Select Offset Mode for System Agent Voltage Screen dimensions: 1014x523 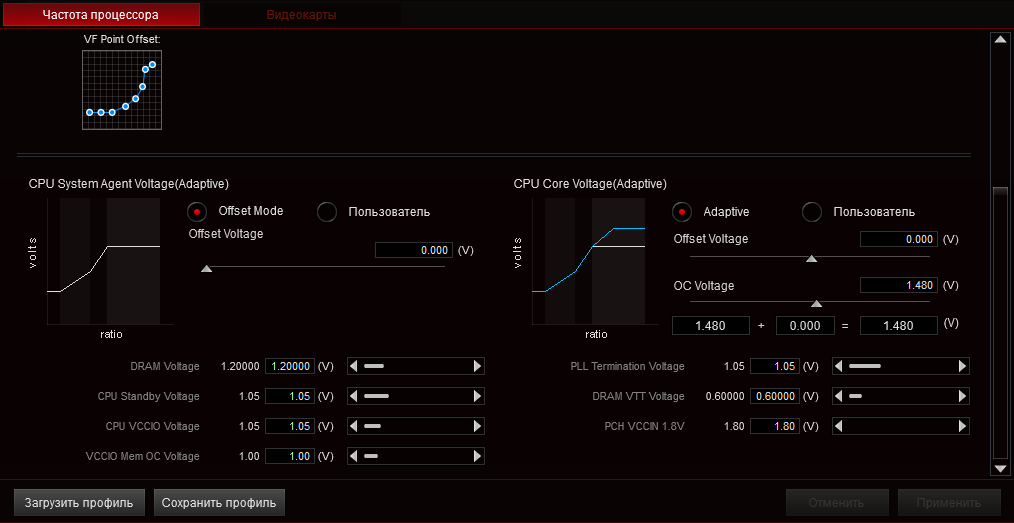[x=197, y=211]
